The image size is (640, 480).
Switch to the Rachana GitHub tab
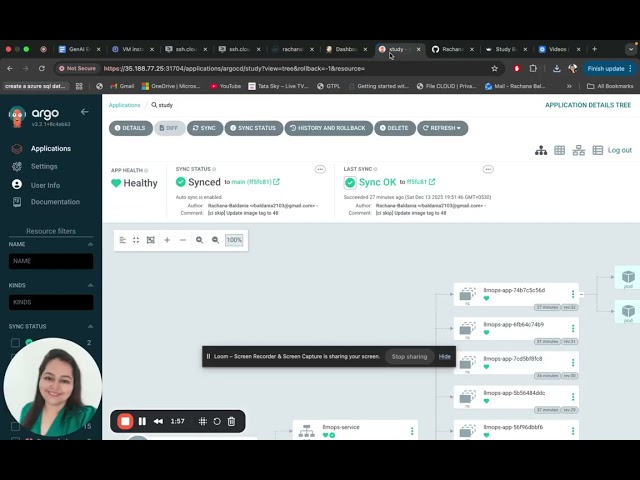[x=452, y=49]
